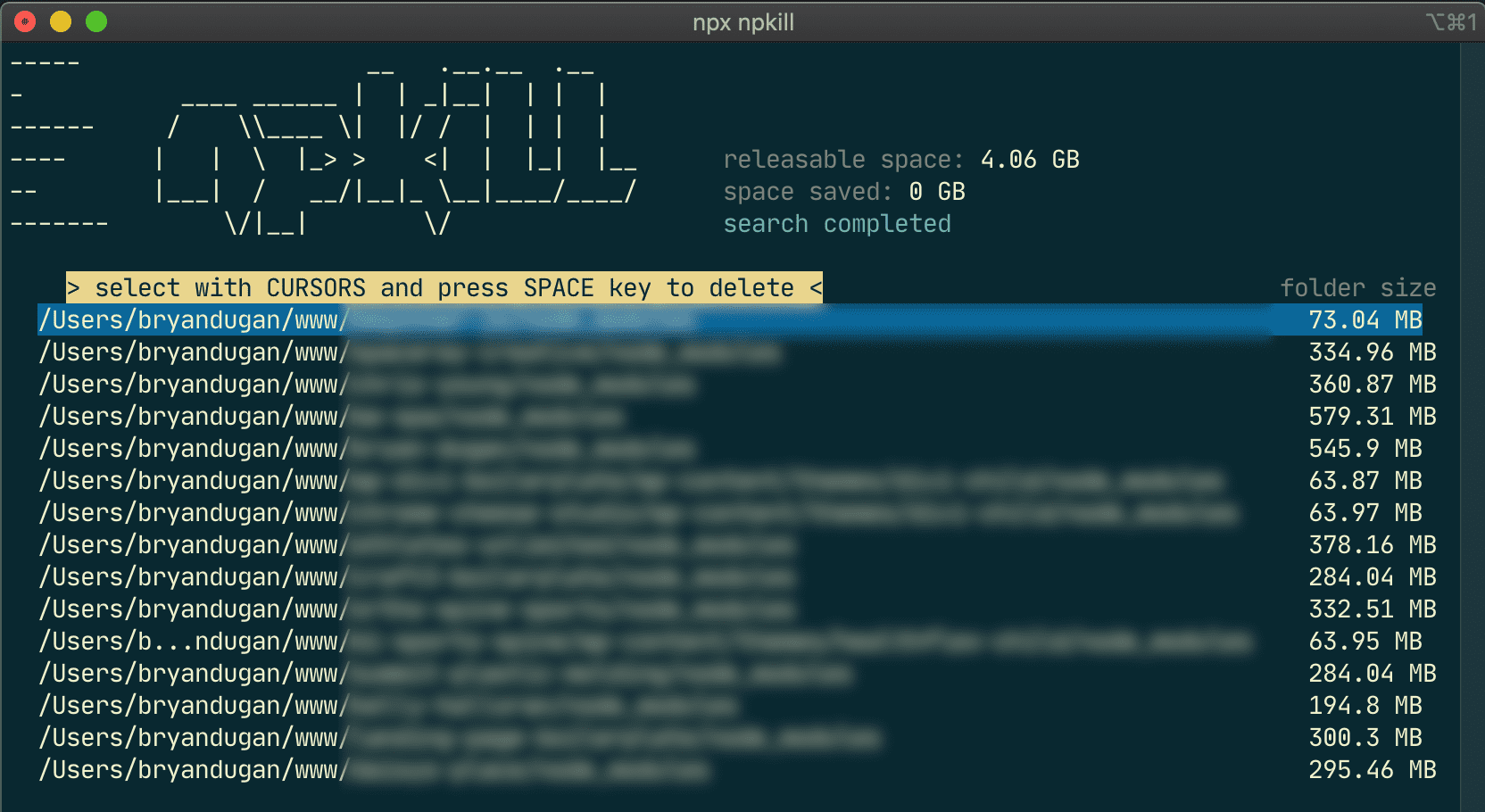Click the ⌥⌘1 shortcut indicator in title bar
This screenshot has height=812, width=1485.
click(x=1451, y=21)
